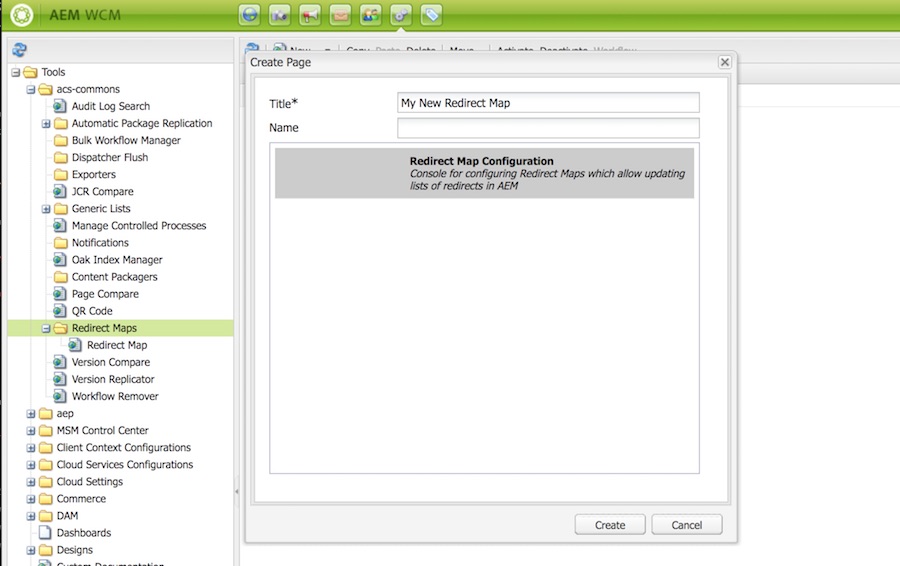Click the Title input field
Screen dimensions: 900x566
(x=548, y=103)
